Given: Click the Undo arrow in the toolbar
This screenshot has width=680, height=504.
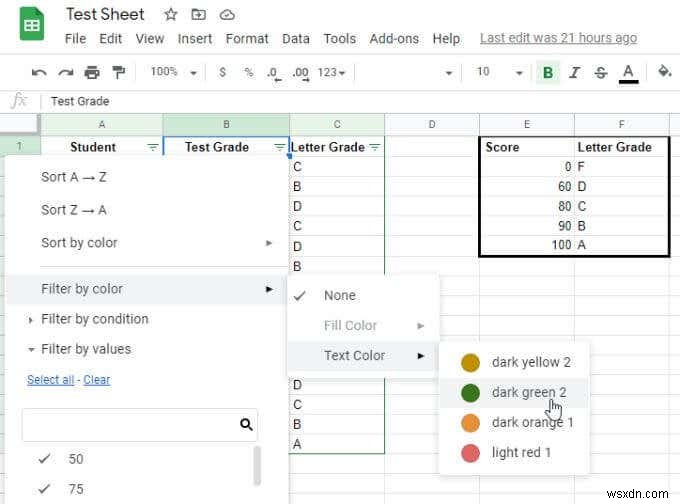Looking at the screenshot, I should 39,72.
